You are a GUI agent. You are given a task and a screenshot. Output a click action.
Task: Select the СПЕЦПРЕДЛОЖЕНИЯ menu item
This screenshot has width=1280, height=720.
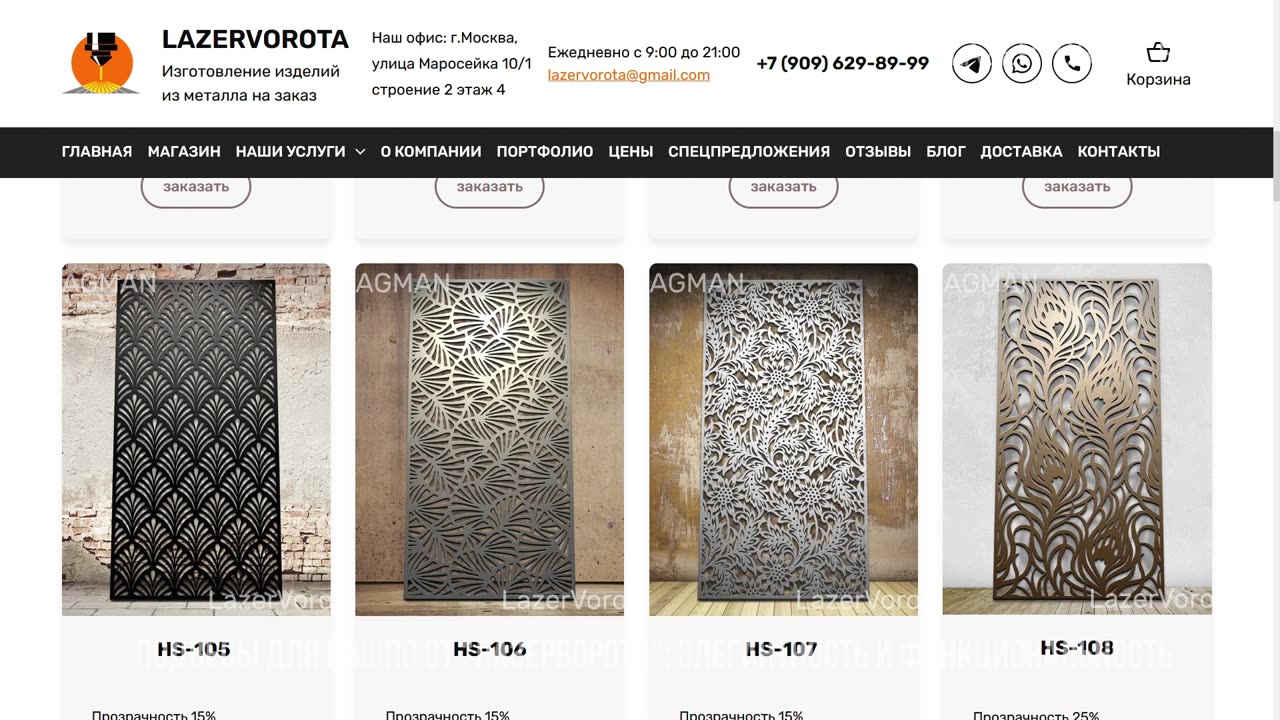749,152
